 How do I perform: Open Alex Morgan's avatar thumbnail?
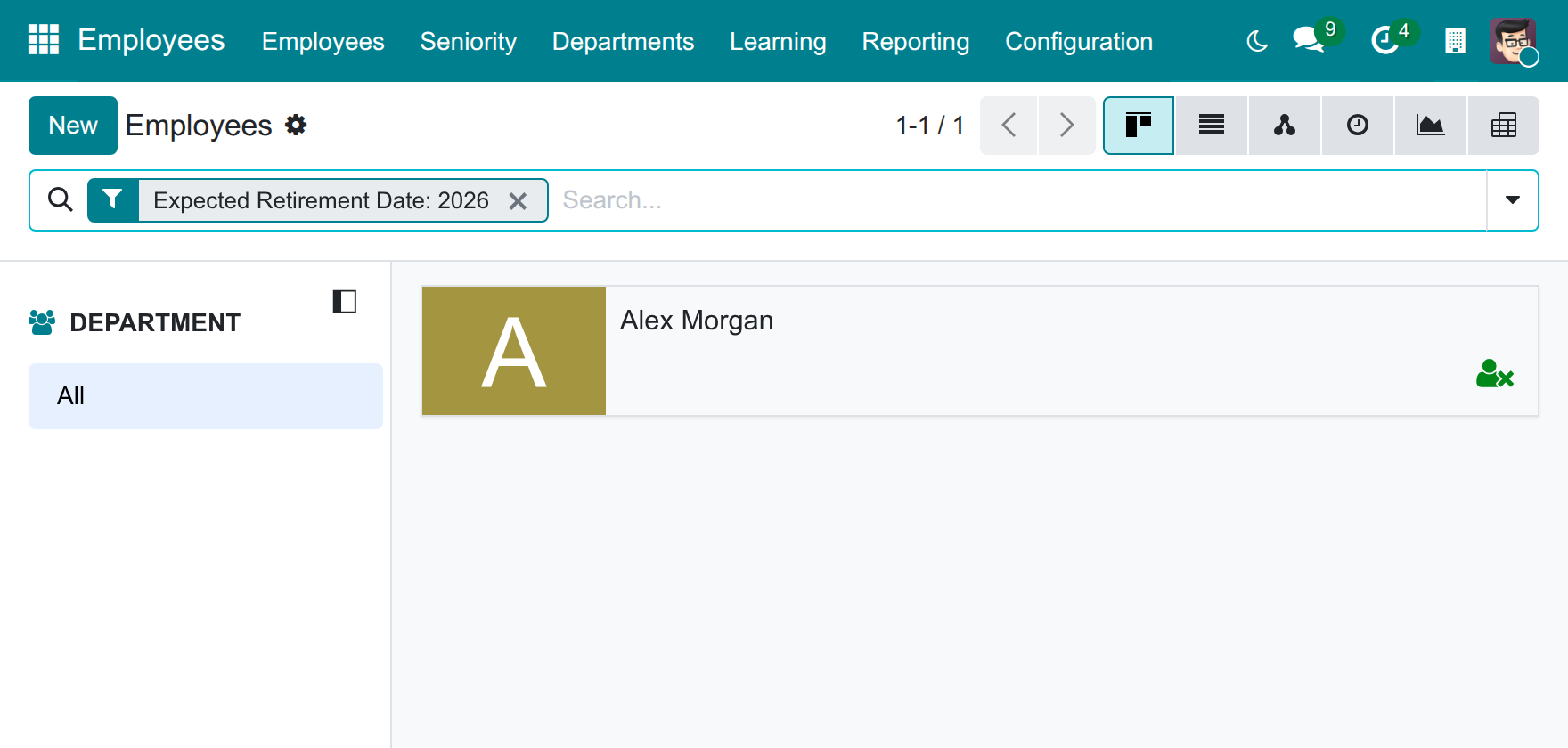click(x=514, y=351)
